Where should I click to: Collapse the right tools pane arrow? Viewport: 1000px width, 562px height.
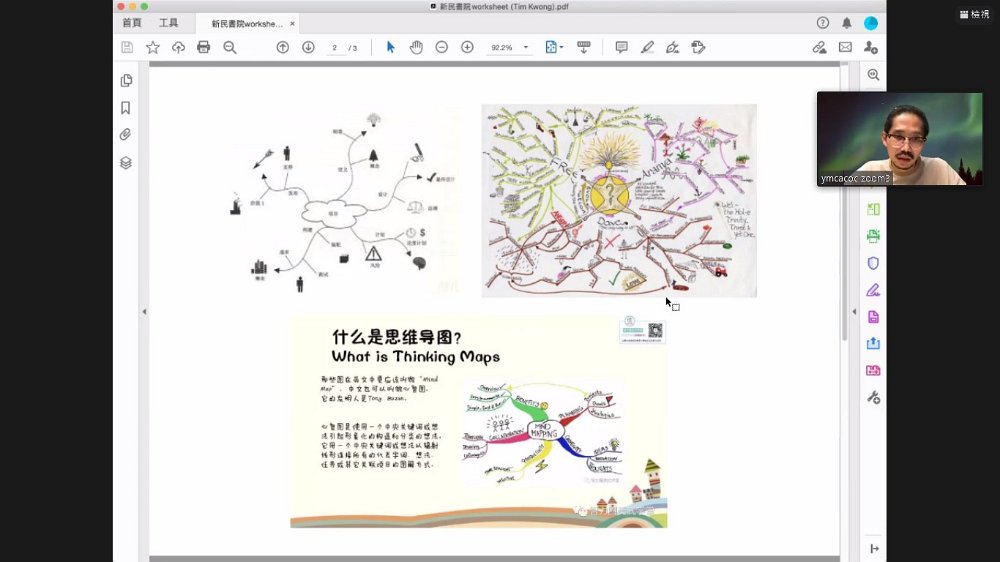(x=855, y=312)
